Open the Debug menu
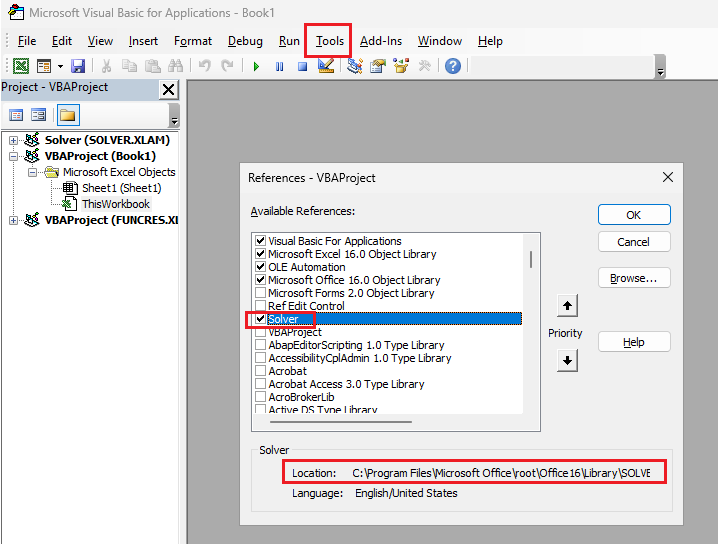The height and width of the screenshot is (544, 718). [245, 41]
